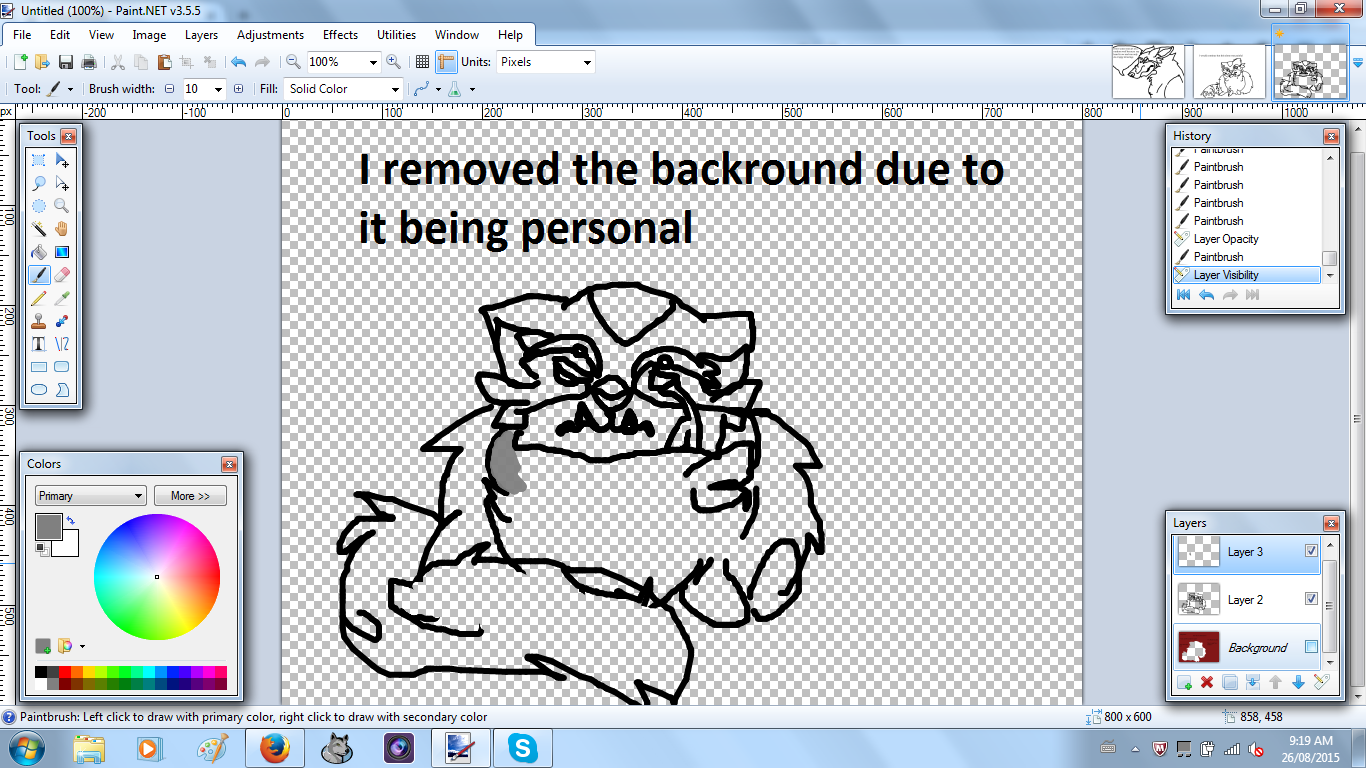Select the Pencil tool
Image resolution: width=1366 pixels, height=768 pixels.
39,298
